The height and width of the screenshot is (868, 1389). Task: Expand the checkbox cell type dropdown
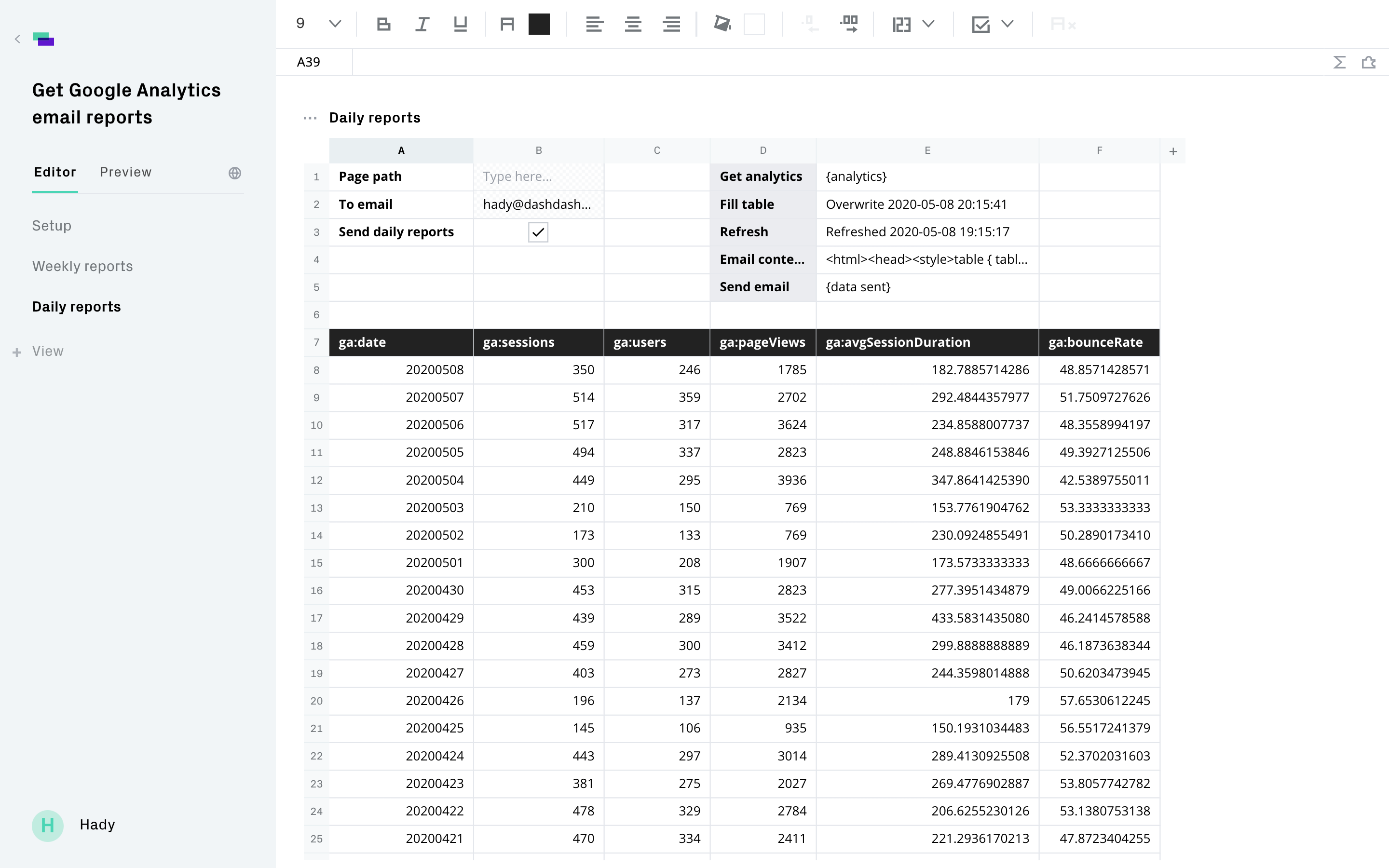tap(1008, 24)
